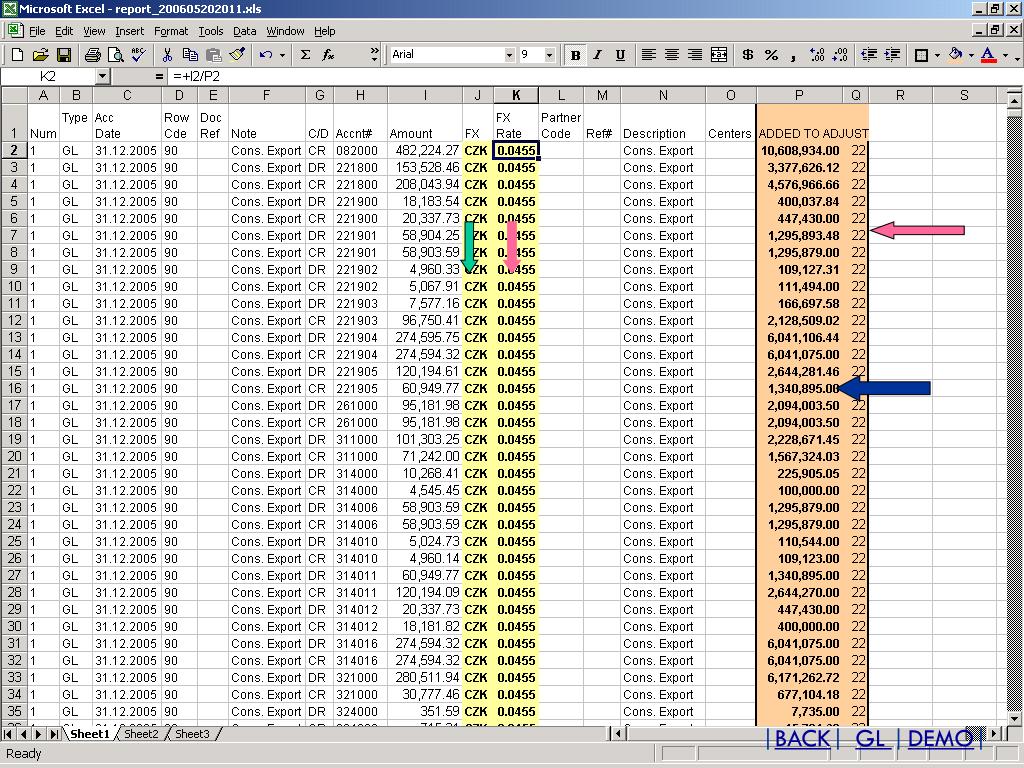Click the Paste clipboard icon
The width and height of the screenshot is (1024, 768).
pyautogui.click(x=214, y=55)
